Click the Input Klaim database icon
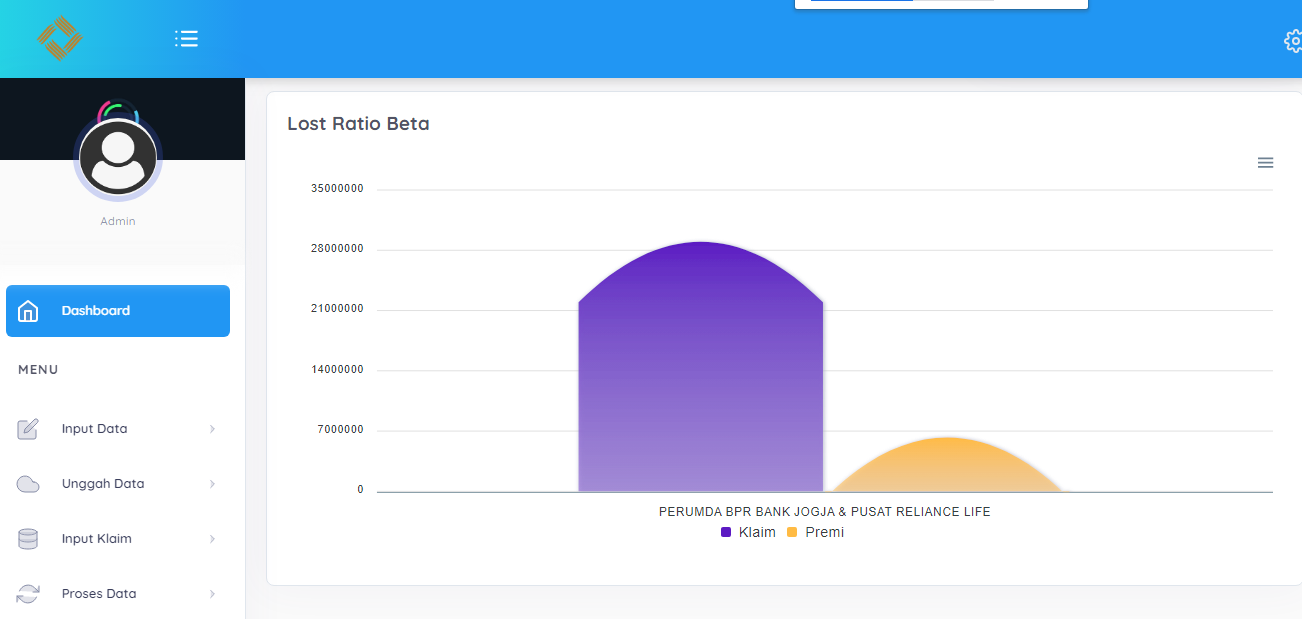This screenshot has width=1302, height=619. click(x=28, y=539)
